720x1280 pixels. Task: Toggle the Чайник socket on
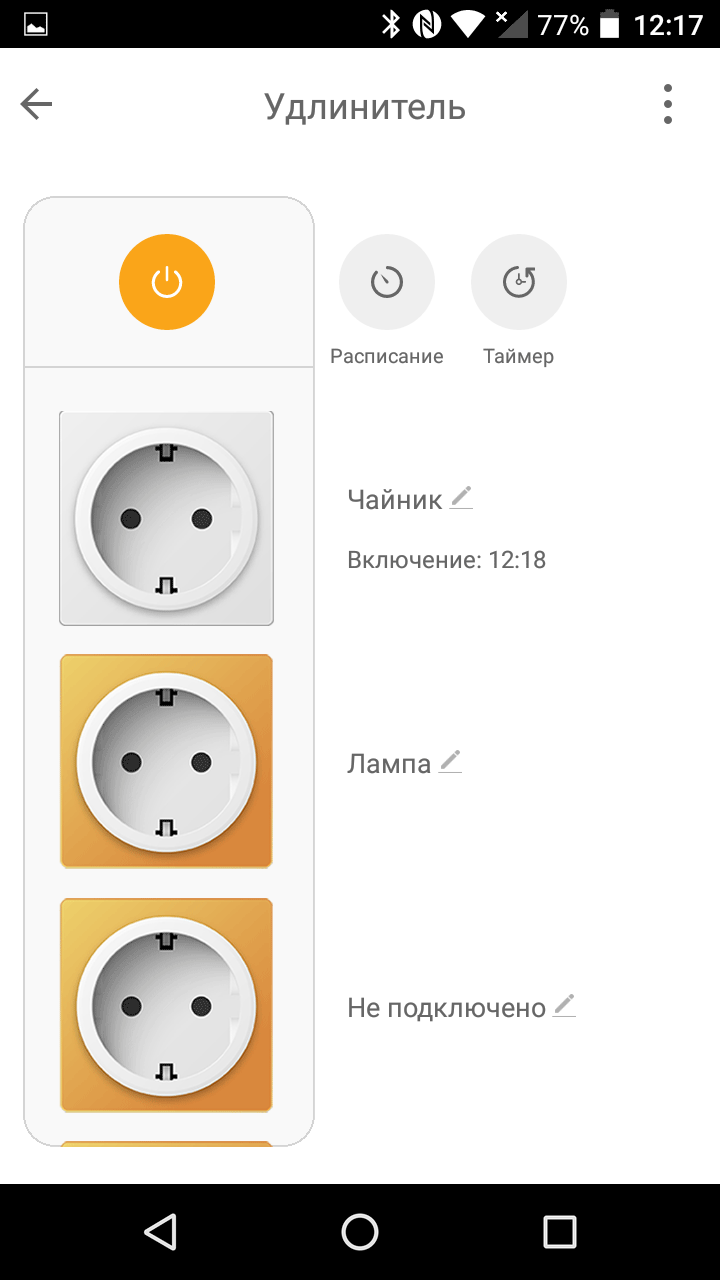click(166, 518)
